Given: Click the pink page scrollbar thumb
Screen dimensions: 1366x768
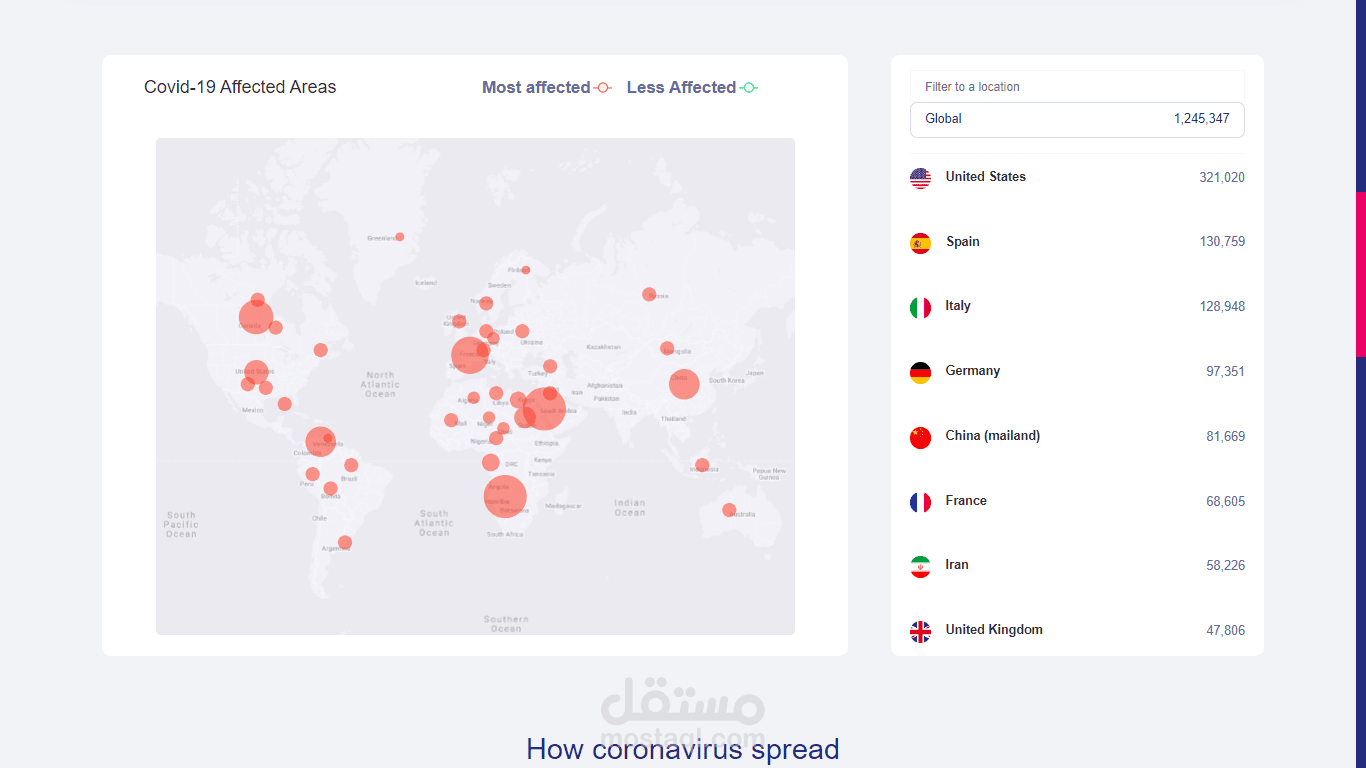Looking at the screenshot, I should 1360,274.
